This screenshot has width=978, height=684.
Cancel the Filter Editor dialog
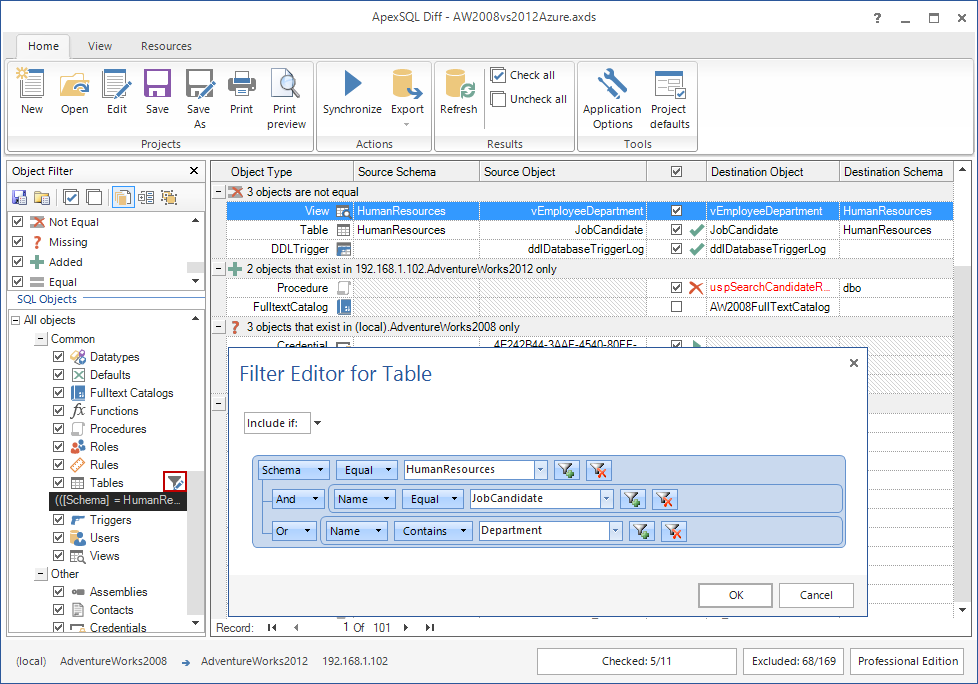coord(816,595)
